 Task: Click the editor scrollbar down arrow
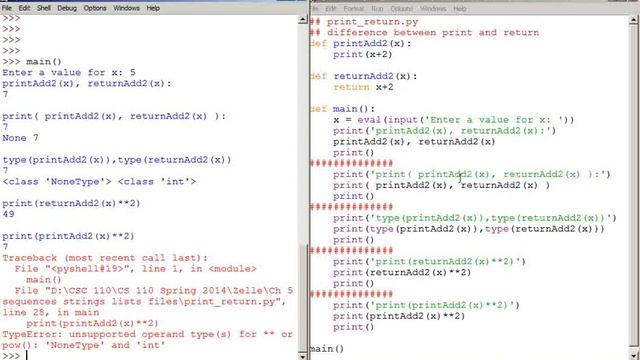point(634,356)
